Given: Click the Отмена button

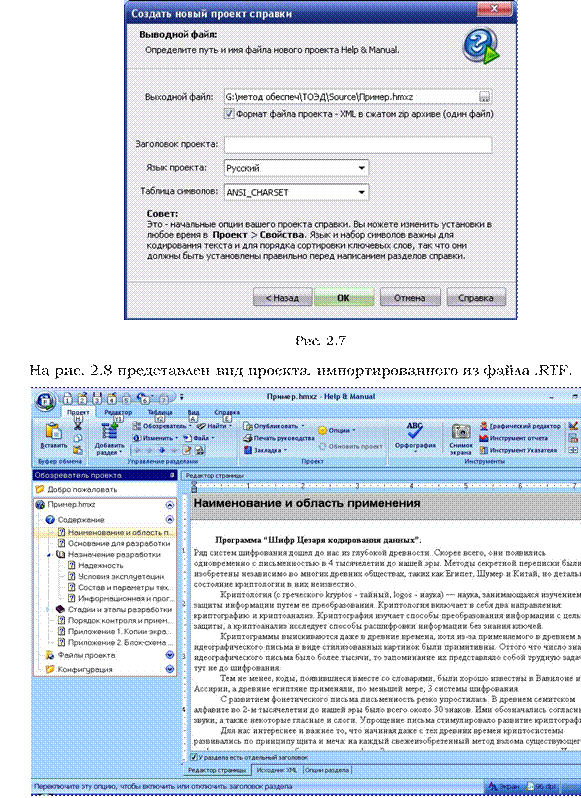Looking at the screenshot, I should pos(410,298).
